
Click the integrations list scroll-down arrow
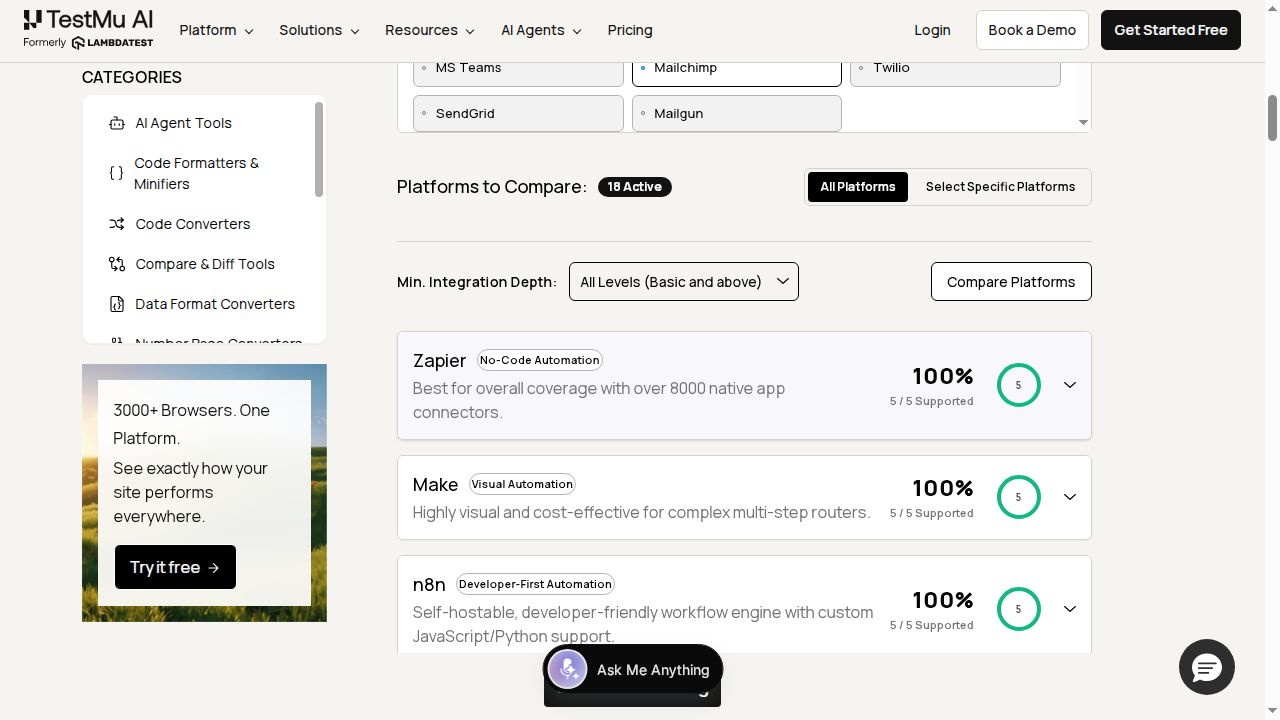1083,123
